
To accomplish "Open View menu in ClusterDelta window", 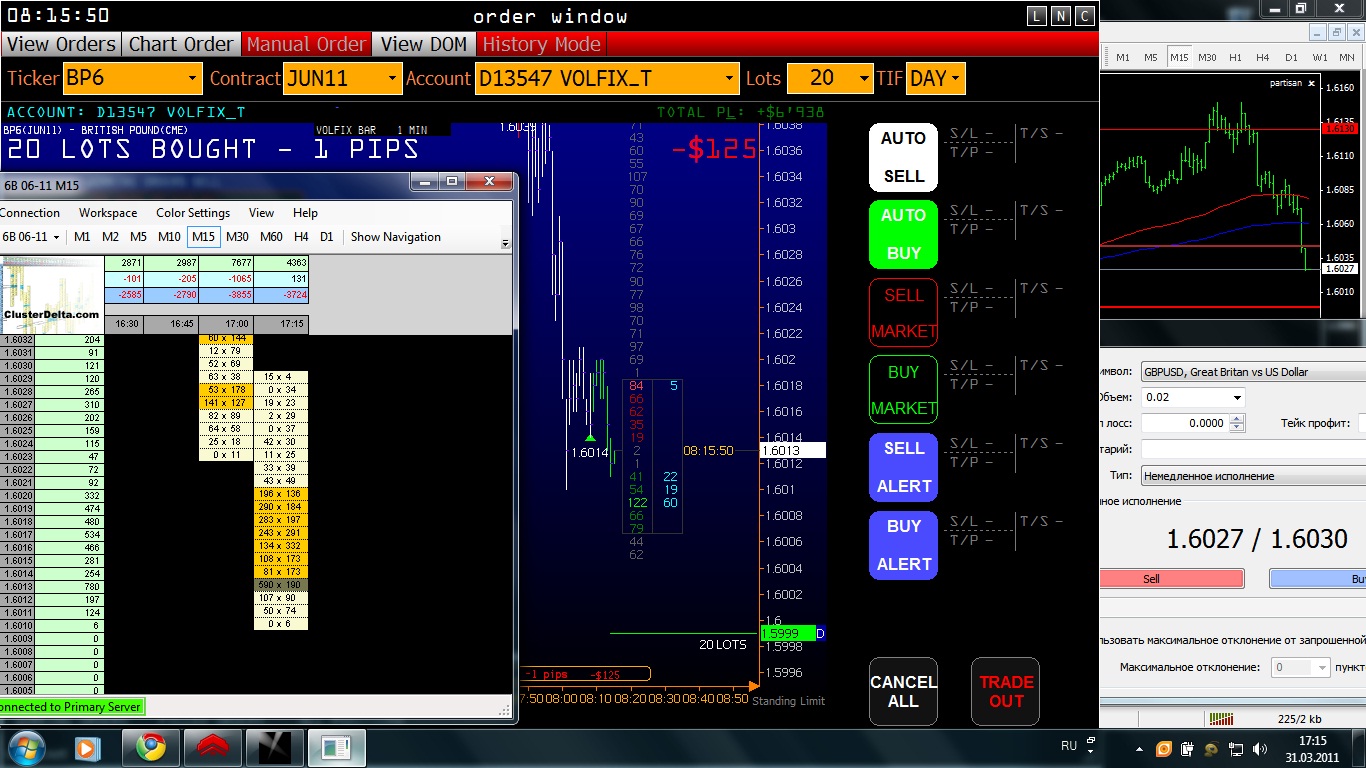I will [261, 213].
